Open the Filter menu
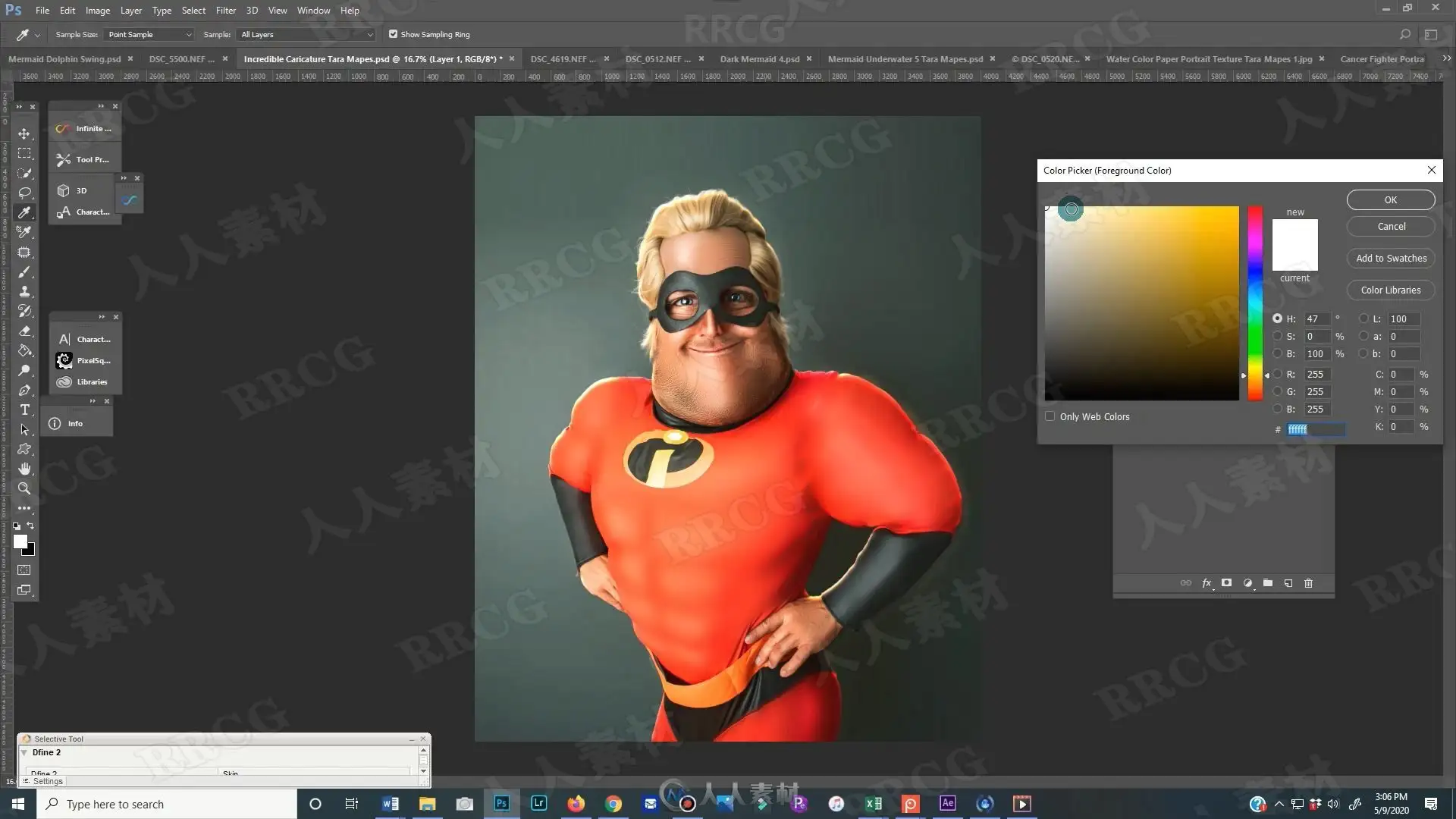The image size is (1456, 819). (x=225, y=11)
